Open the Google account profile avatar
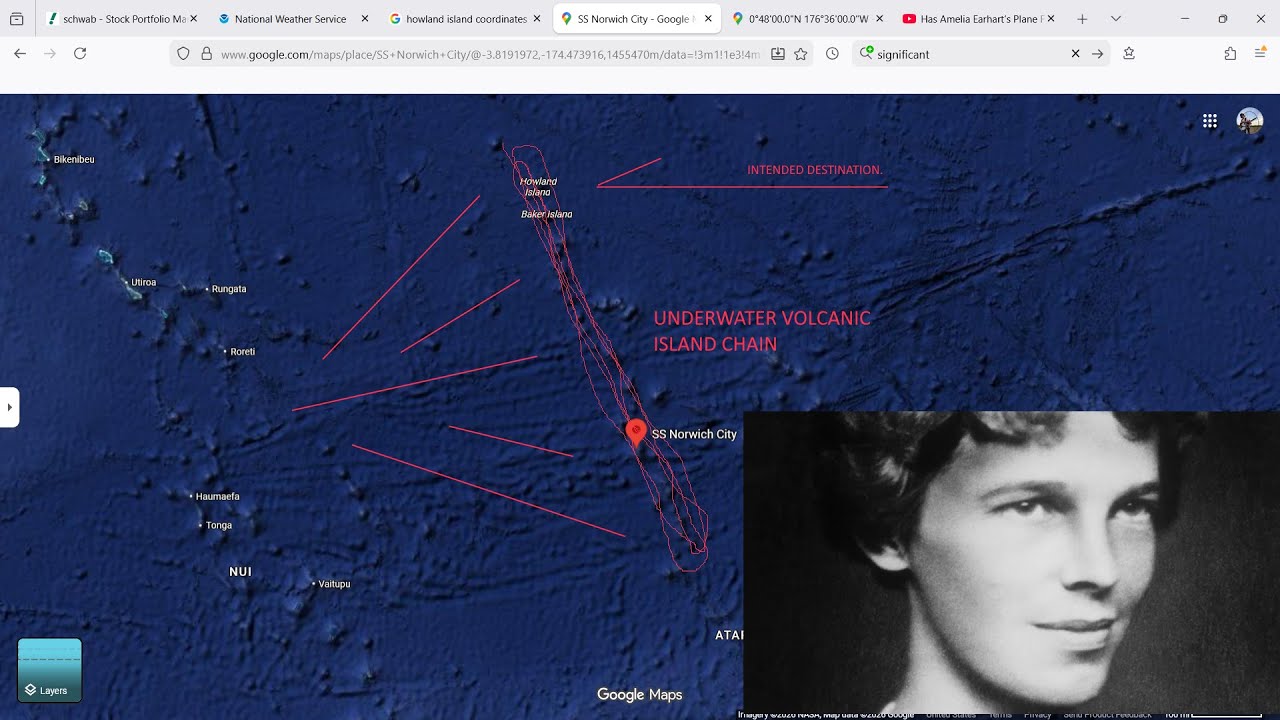The height and width of the screenshot is (720, 1280). 1250,121
